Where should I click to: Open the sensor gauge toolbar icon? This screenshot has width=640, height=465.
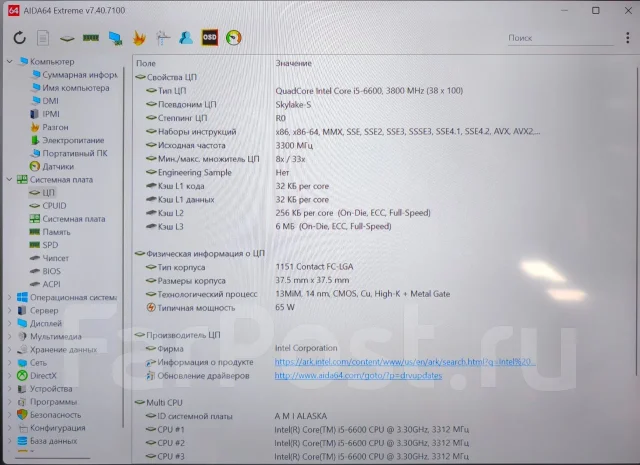tap(233, 38)
